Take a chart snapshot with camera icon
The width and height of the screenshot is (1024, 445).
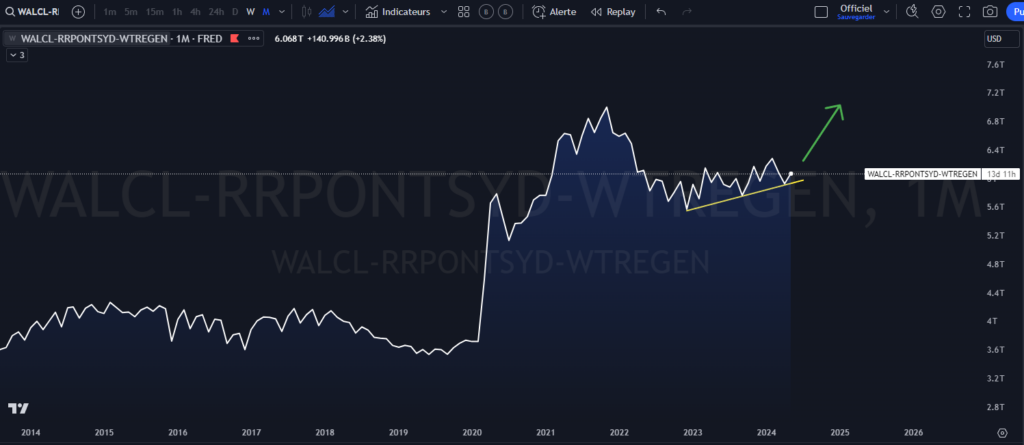pyautogui.click(x=990, y=12)
